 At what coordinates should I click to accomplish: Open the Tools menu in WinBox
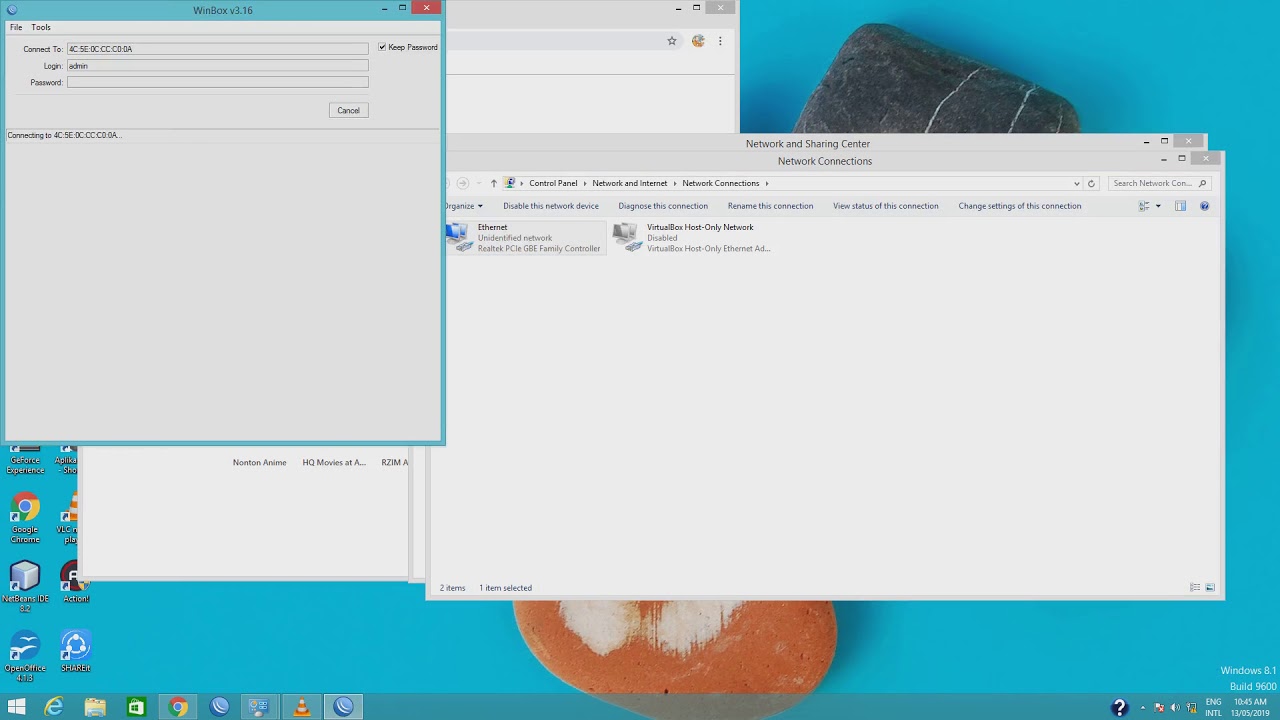coord(41,27)
